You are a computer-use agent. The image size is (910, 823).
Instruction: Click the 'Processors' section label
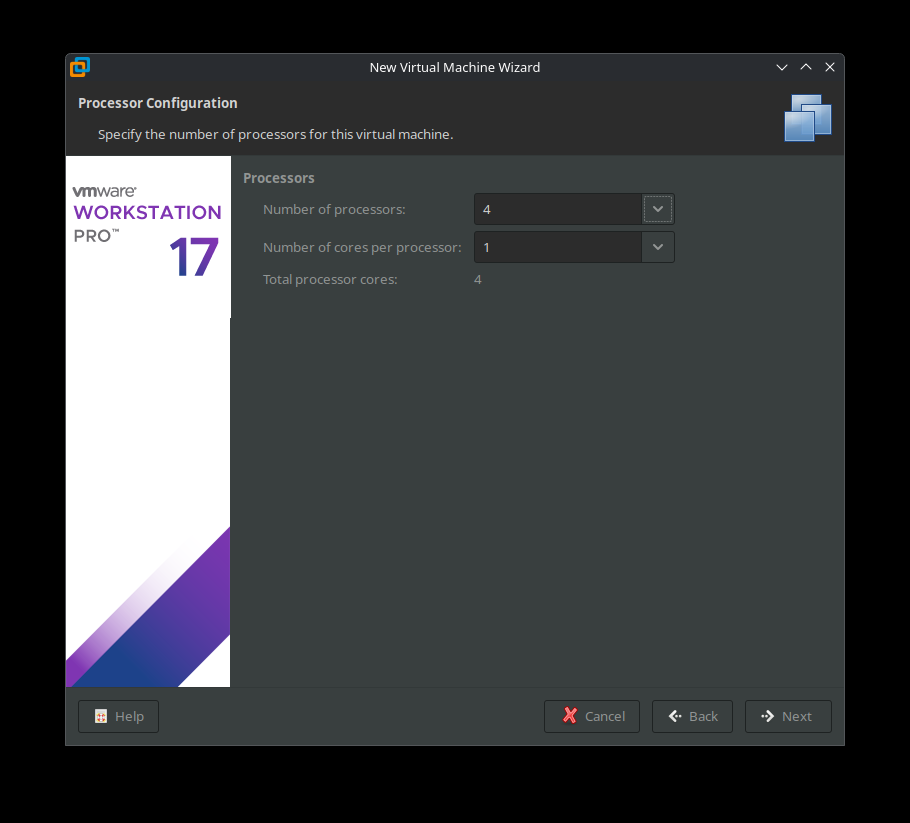(279, 178)
